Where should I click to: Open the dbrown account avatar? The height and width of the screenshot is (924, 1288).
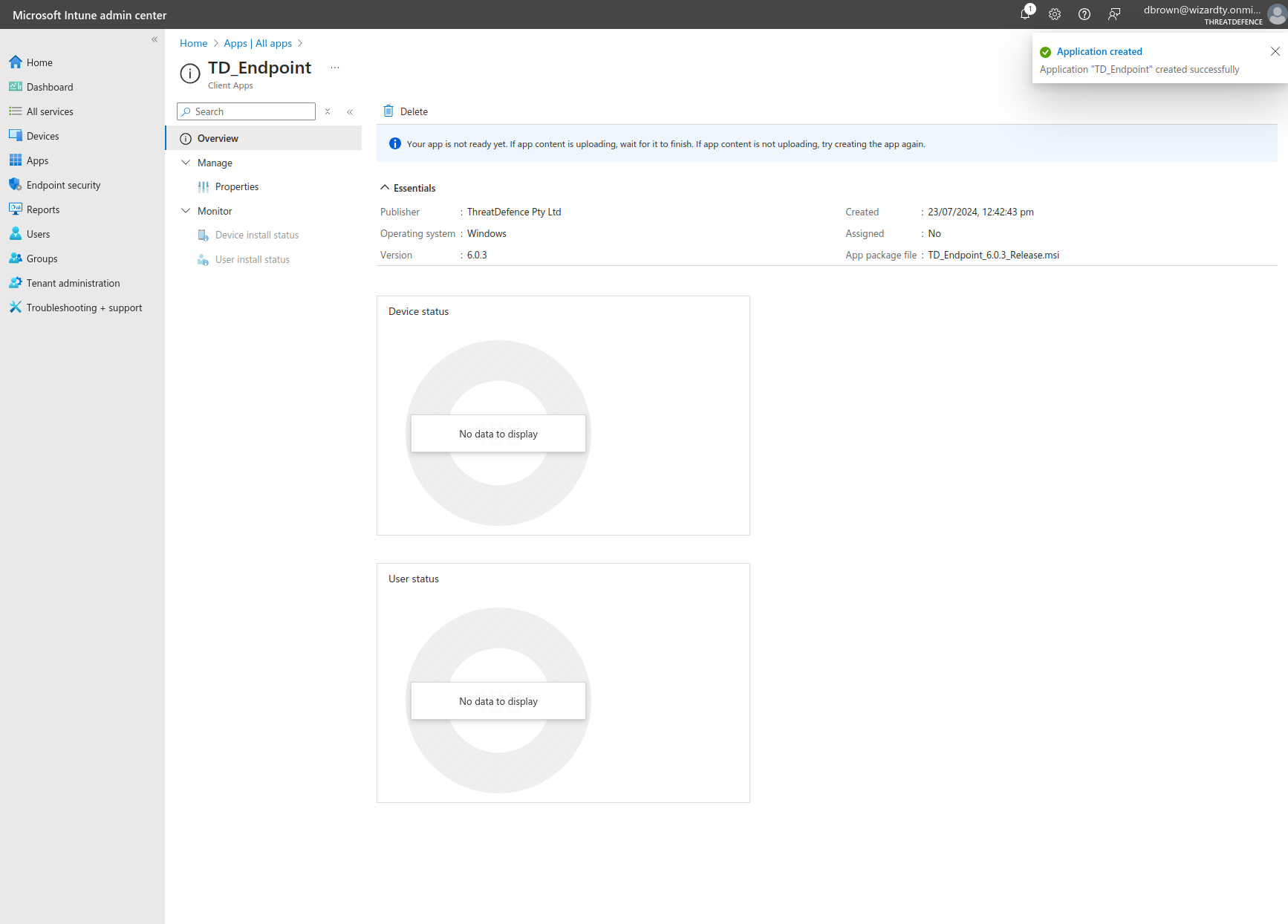coord(1277,14)
